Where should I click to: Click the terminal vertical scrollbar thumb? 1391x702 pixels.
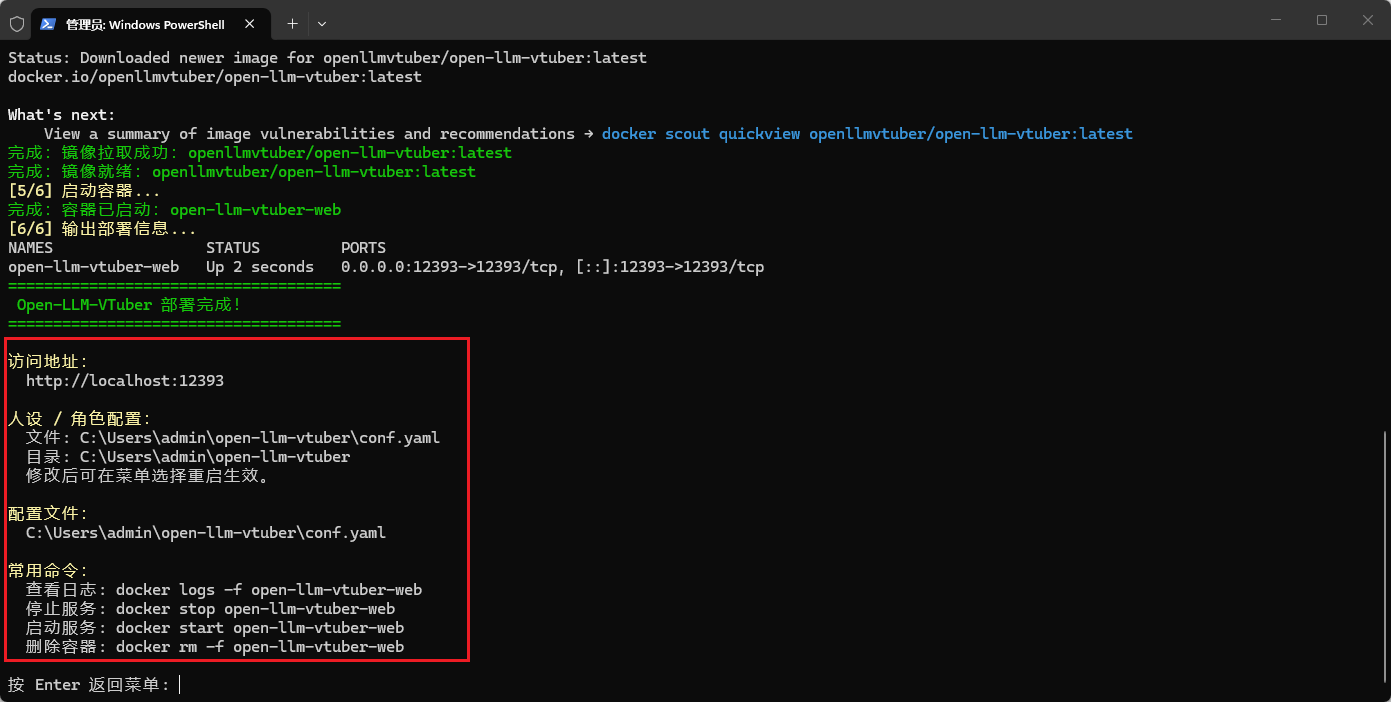[x=1384, y=558]
